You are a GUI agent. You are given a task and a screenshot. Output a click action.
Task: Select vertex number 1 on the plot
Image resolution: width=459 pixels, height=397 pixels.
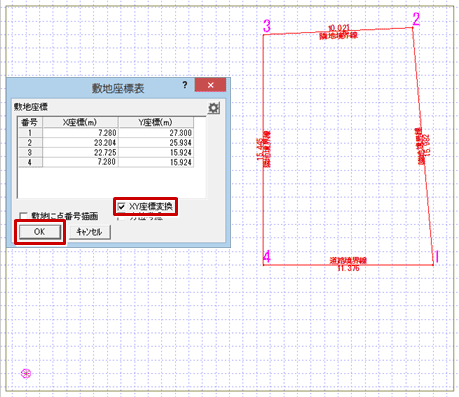coord(437,257)
